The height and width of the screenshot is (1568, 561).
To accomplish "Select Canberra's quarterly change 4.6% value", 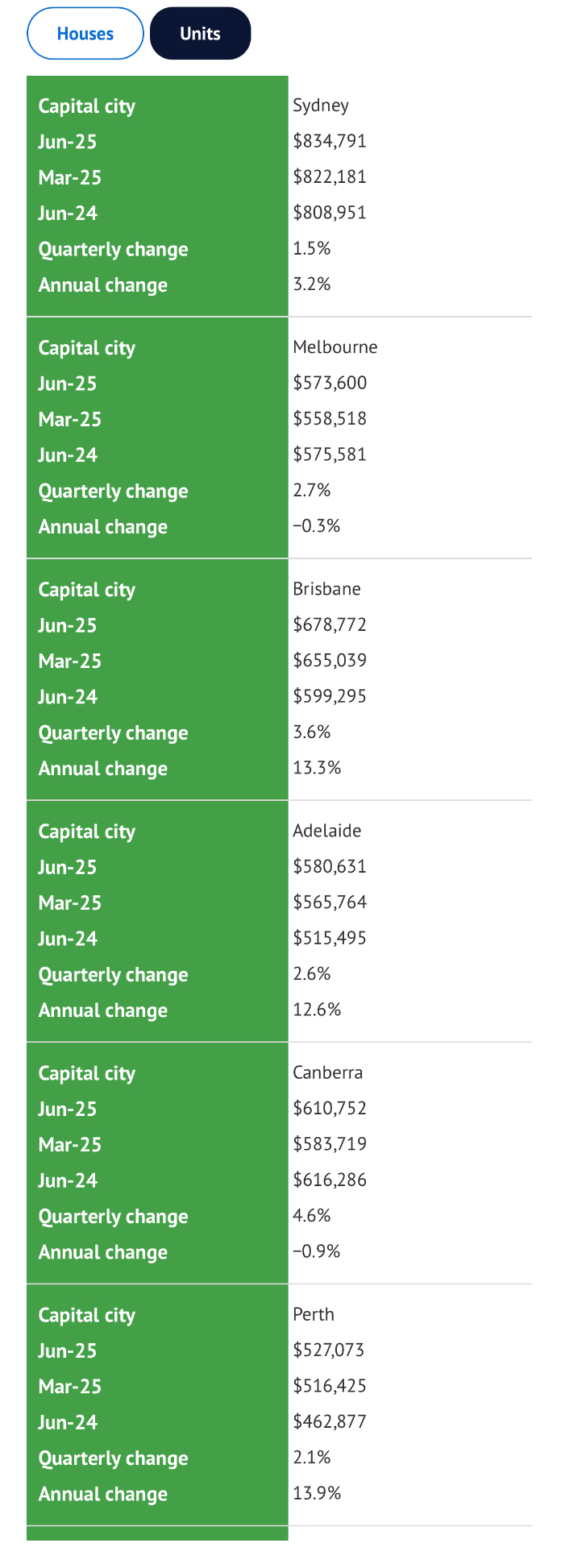I will (312, 1216).
